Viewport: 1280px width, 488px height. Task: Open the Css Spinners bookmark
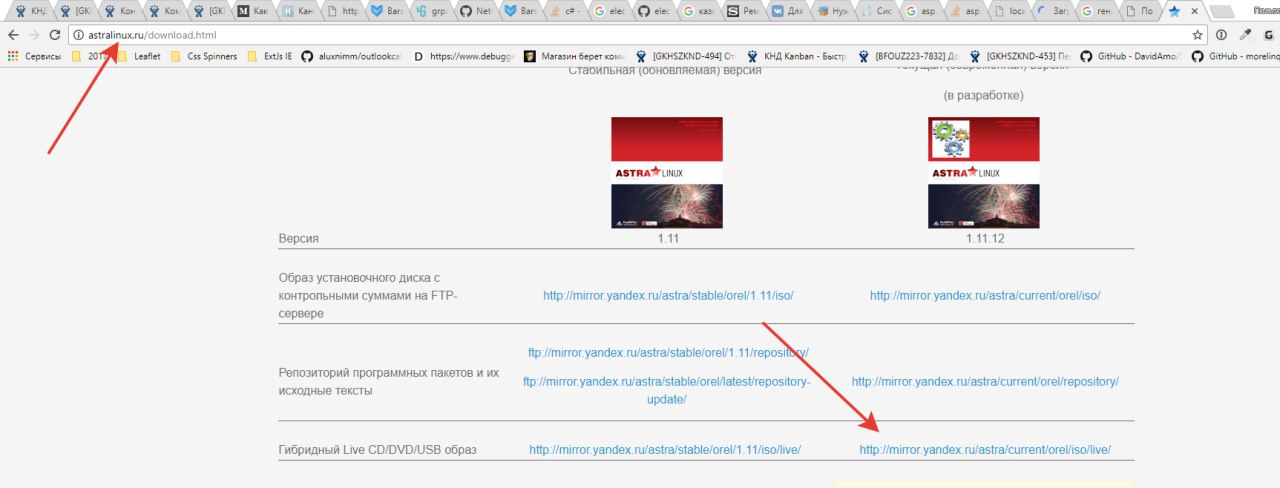click(204, 57)
